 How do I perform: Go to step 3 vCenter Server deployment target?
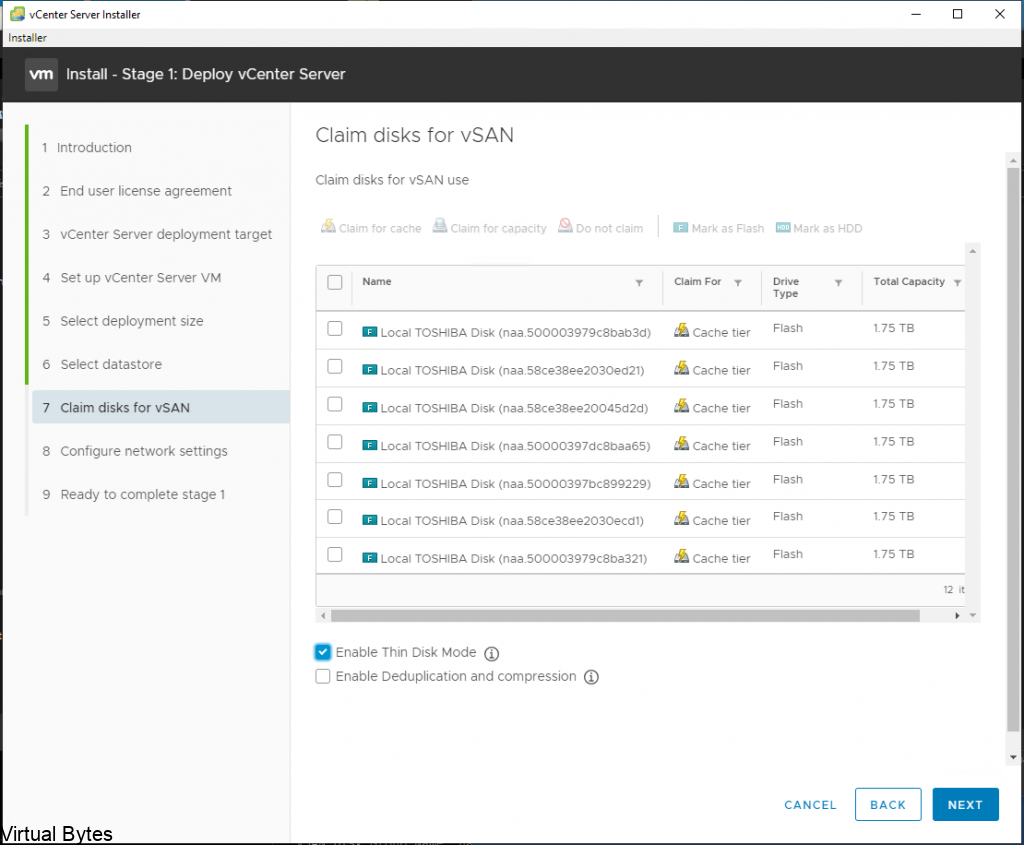[157, 234]
